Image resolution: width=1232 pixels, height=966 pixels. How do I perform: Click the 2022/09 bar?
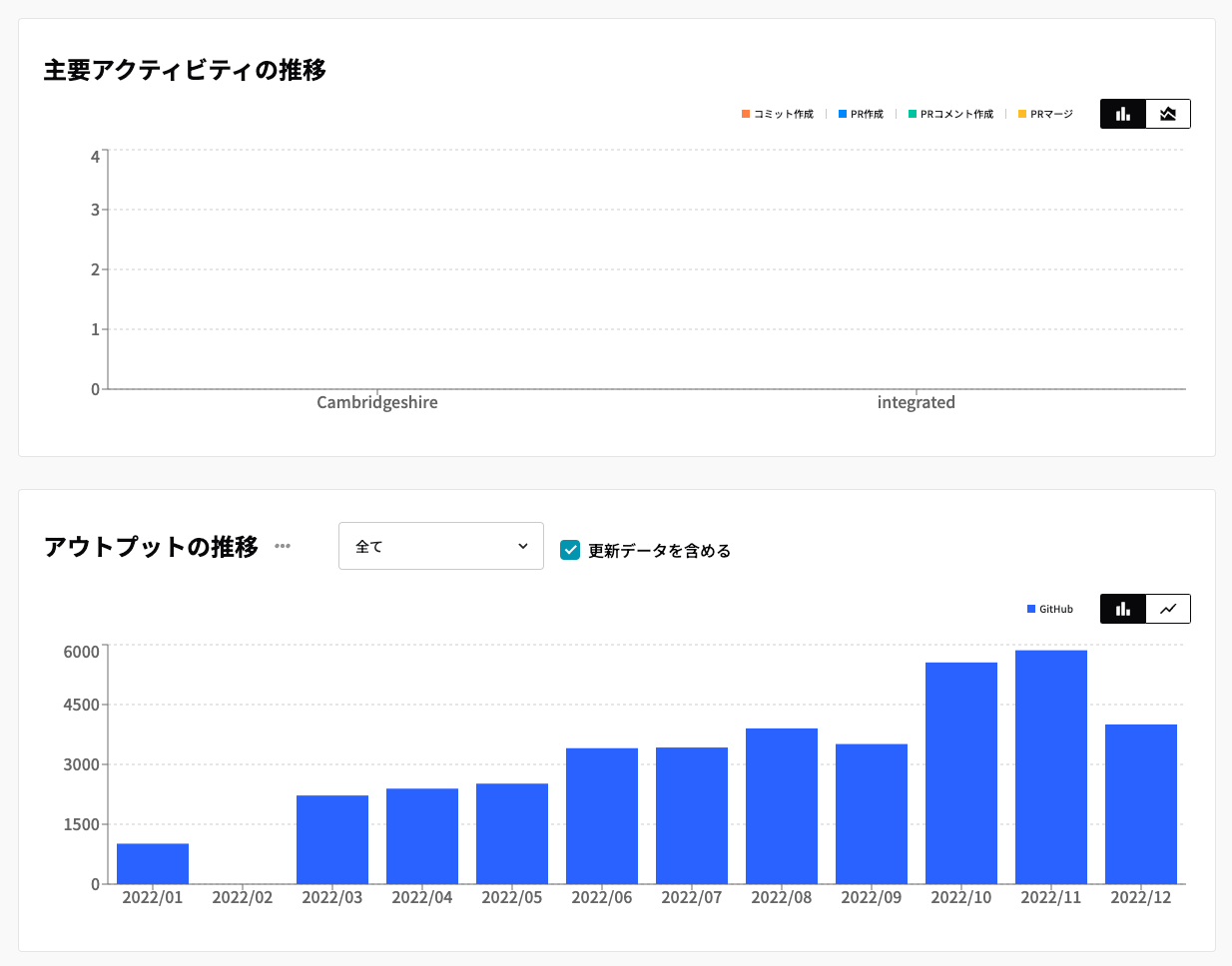pos(872,814)
